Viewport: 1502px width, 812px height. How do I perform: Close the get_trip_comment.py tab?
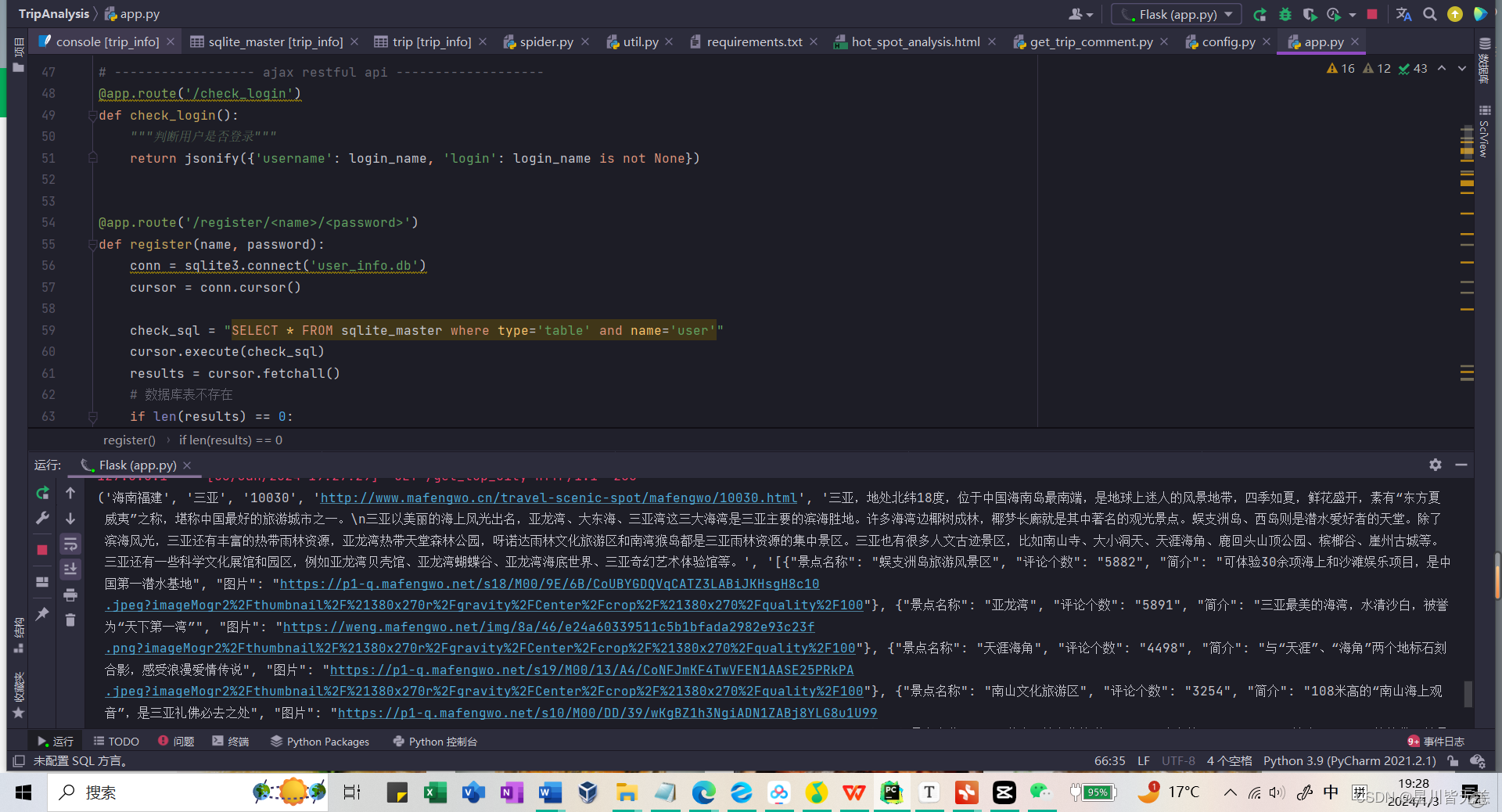tap(1164, 41)
